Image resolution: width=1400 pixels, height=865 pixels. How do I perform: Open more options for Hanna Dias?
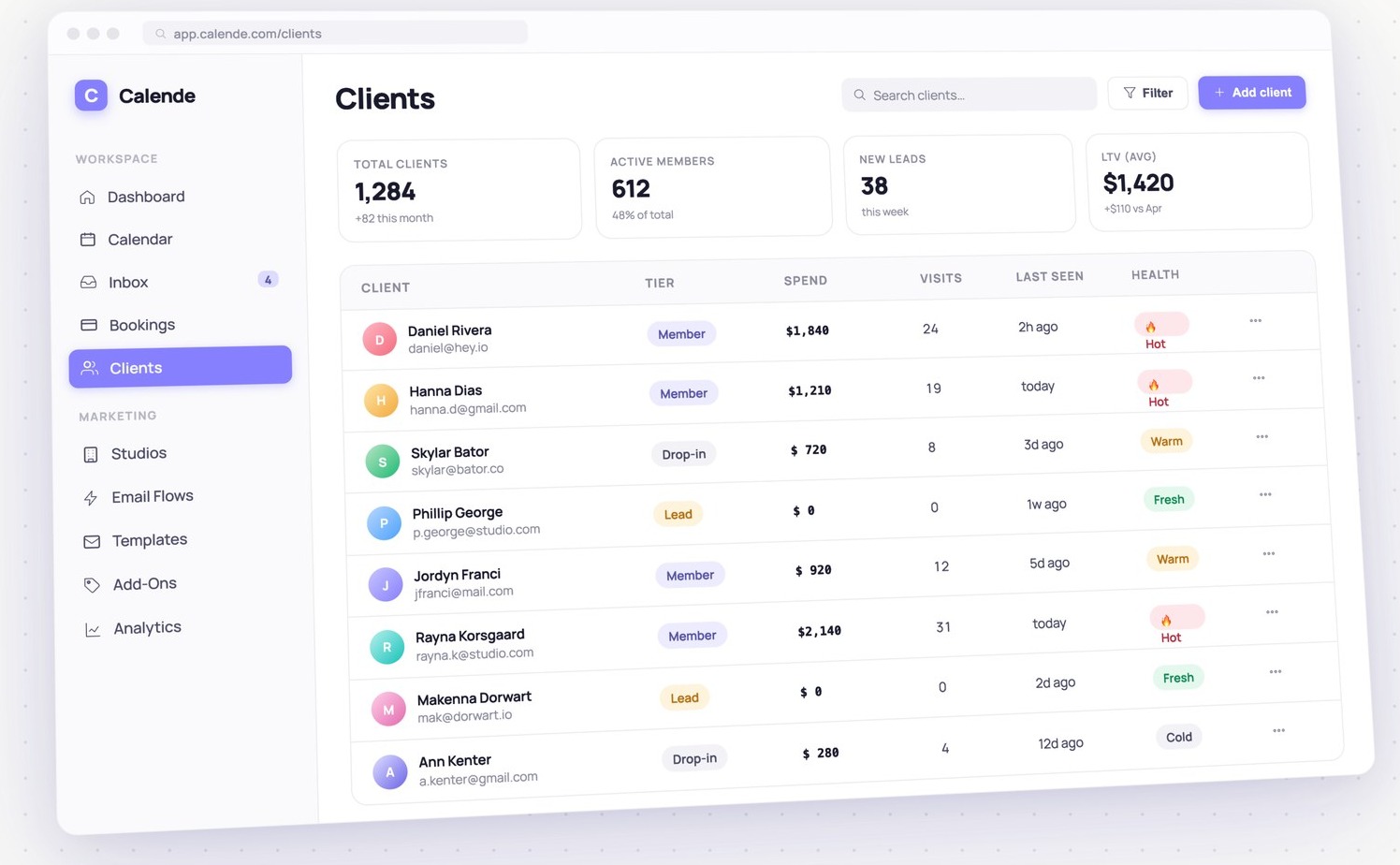(1259, 378)
